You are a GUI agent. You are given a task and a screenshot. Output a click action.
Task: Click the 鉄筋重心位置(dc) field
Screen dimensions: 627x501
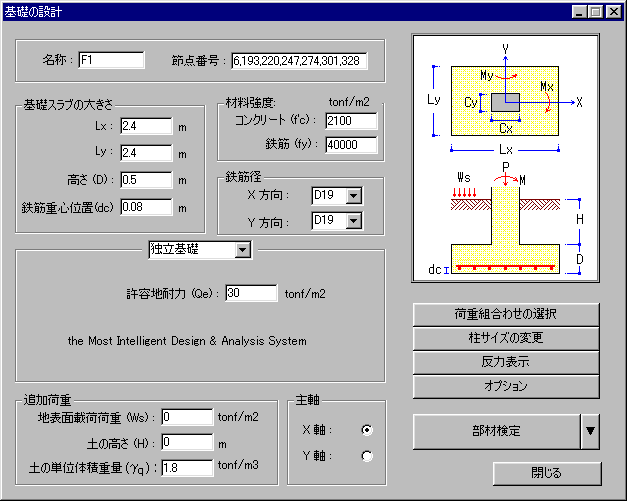pyautogui.click(x=146, y=207)
